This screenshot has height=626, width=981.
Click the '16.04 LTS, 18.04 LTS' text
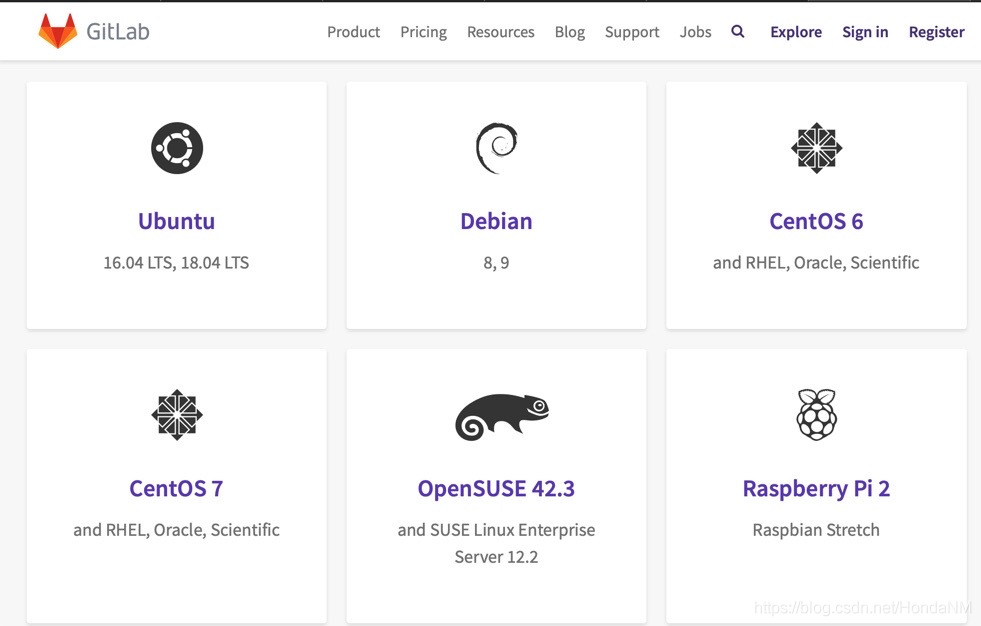(176, 263)
